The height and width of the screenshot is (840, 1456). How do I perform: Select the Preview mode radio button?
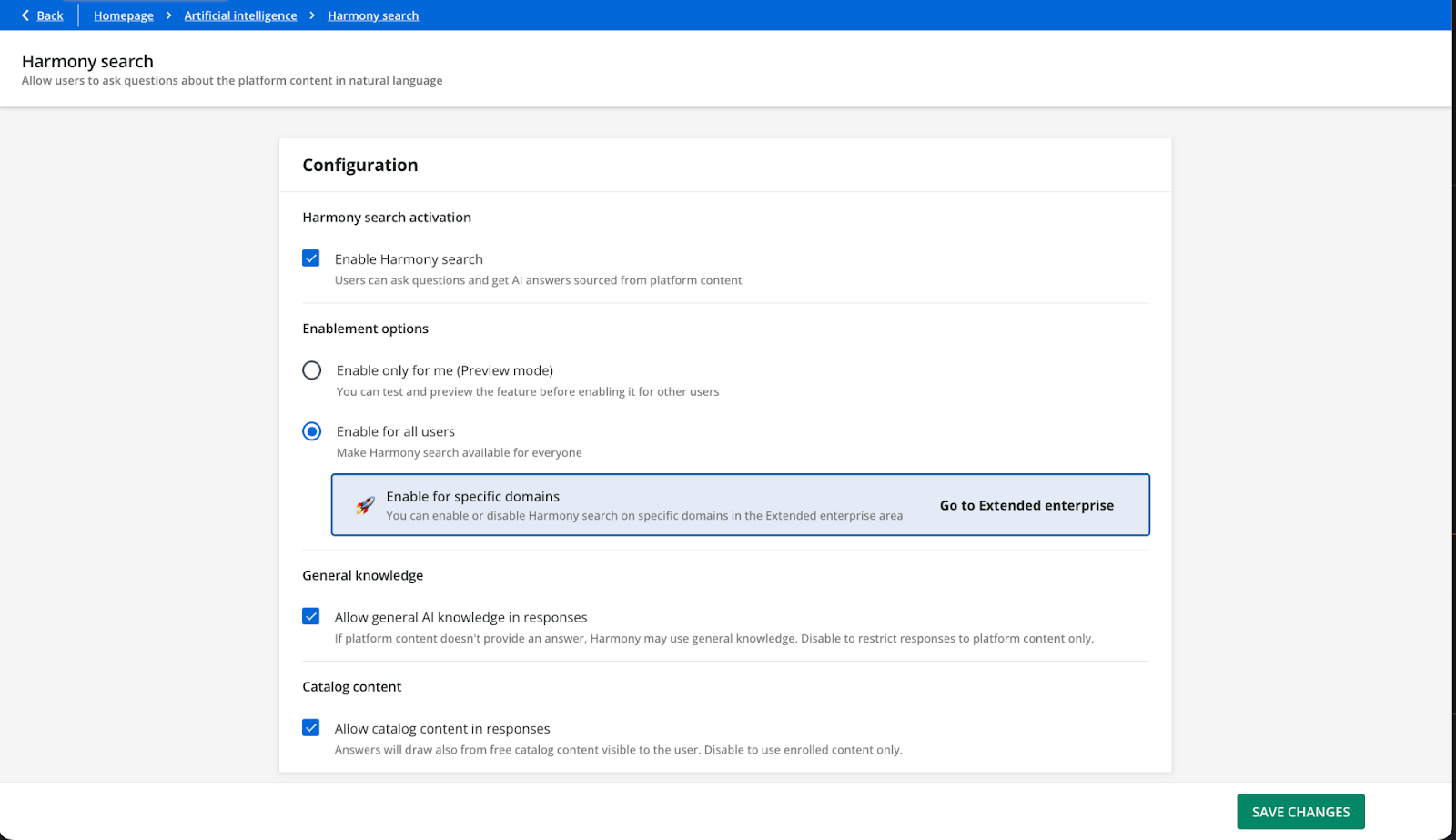pyautogui.click(x=312, y=370)
